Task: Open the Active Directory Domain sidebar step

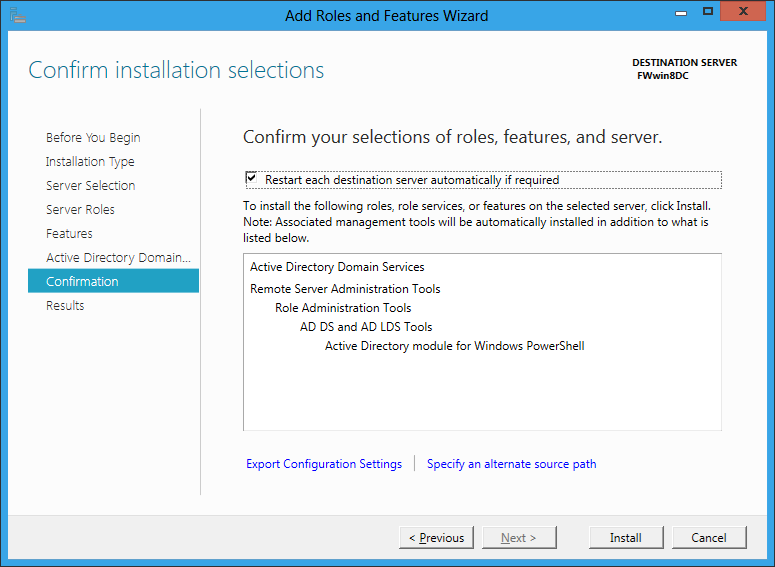Action: coord(118,258)
